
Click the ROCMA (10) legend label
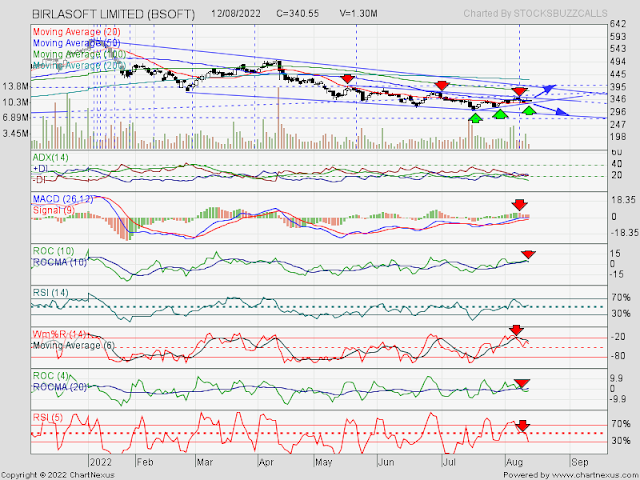point(60,262)
